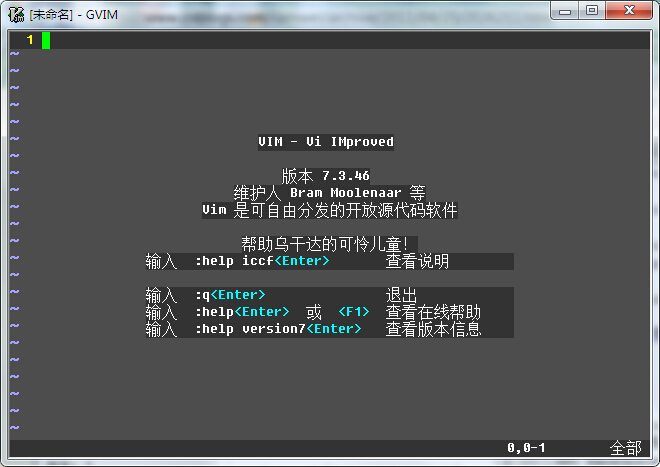Screen dimensions: 660x467
Task: Minimize the GVIM window
Action: (x=564, y=11)
